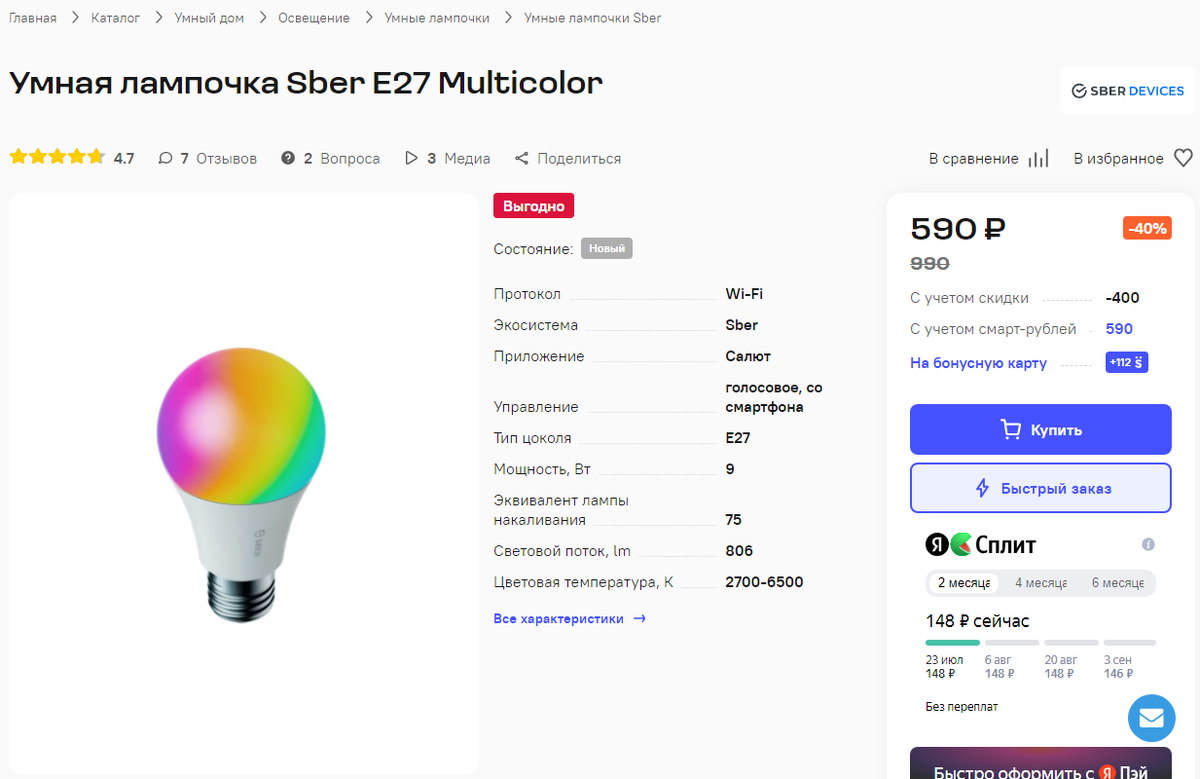1200x779 pixels.
Task: Add the product to comparison
Action: point(1038,157)
